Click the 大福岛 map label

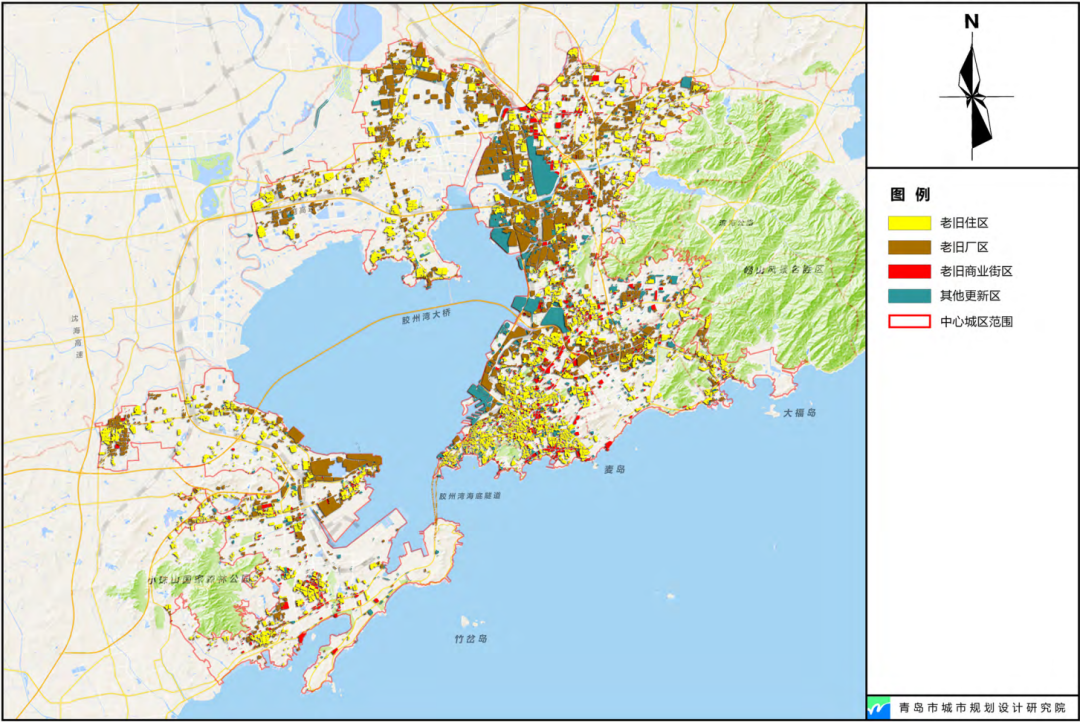[x=799, y=413]
